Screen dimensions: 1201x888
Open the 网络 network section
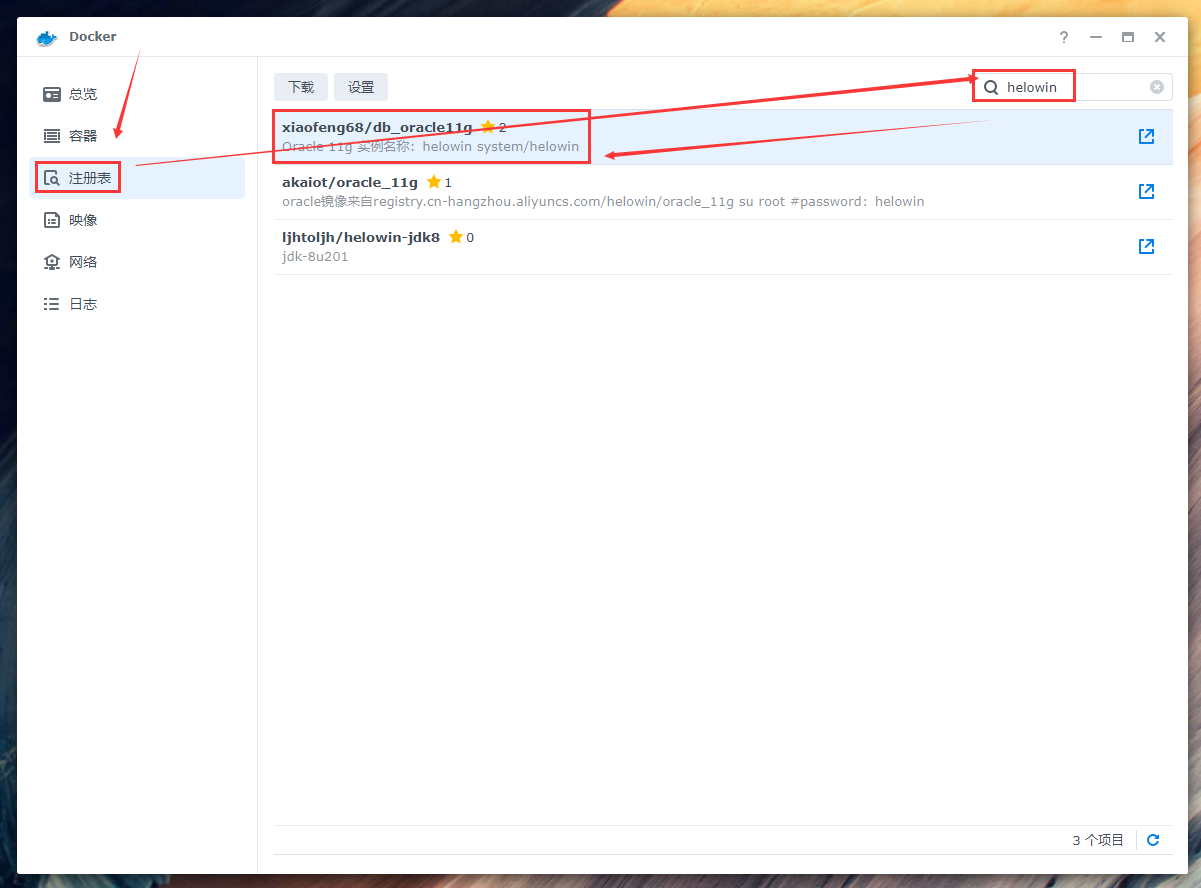point(82,262)
